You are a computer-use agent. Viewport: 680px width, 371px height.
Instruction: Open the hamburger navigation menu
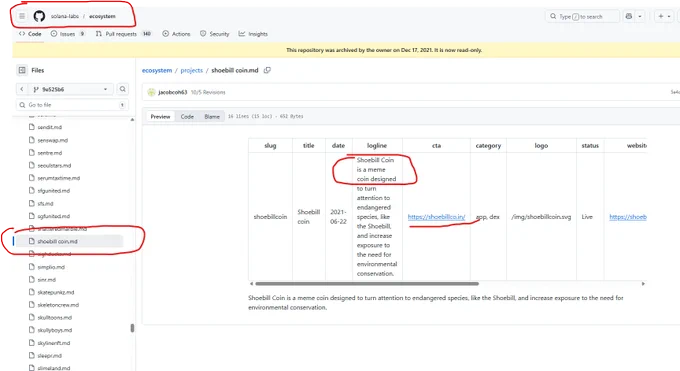point(22,16)
